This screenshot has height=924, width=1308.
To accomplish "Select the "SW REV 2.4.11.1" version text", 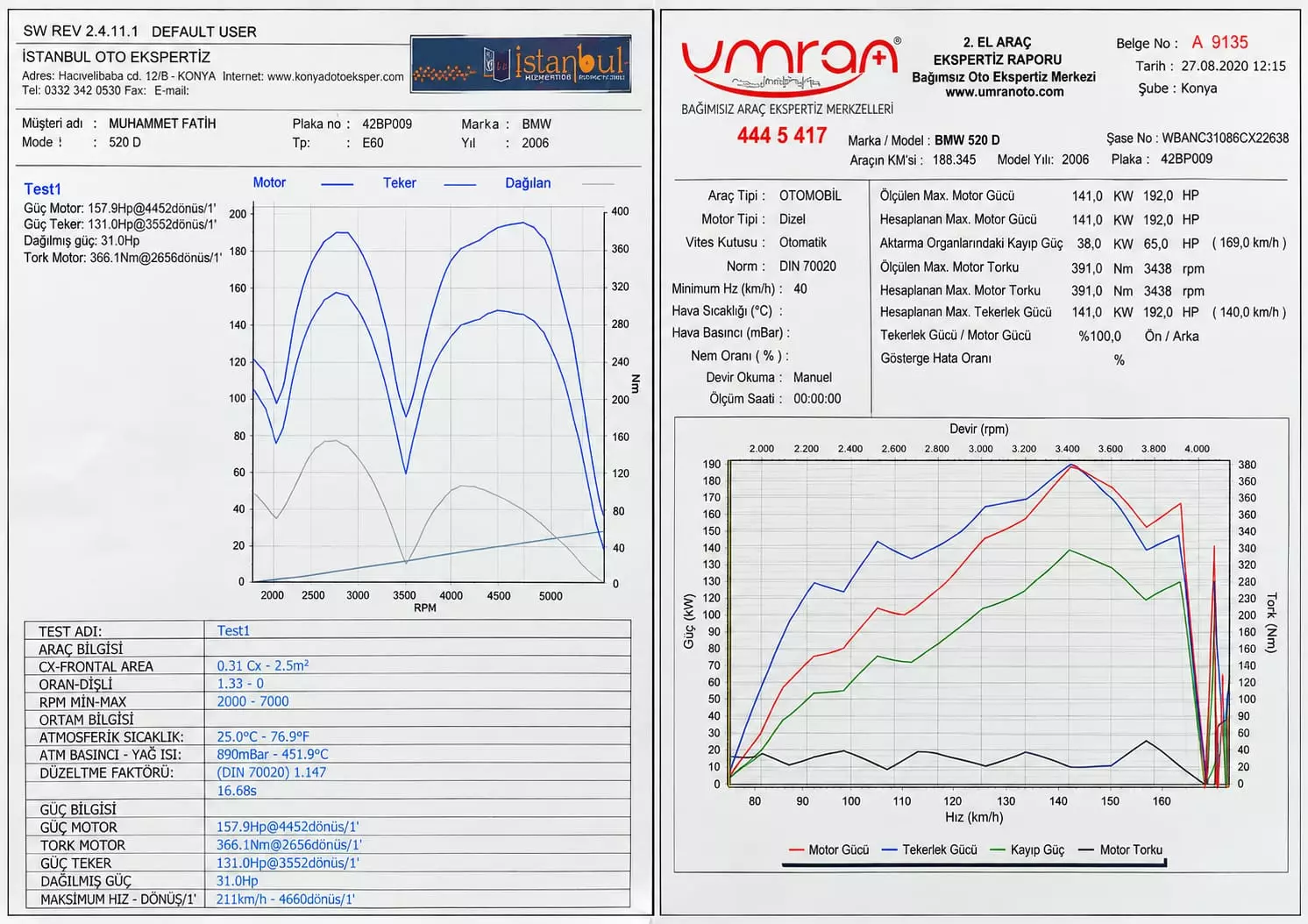I will click(x=81, y=31).
